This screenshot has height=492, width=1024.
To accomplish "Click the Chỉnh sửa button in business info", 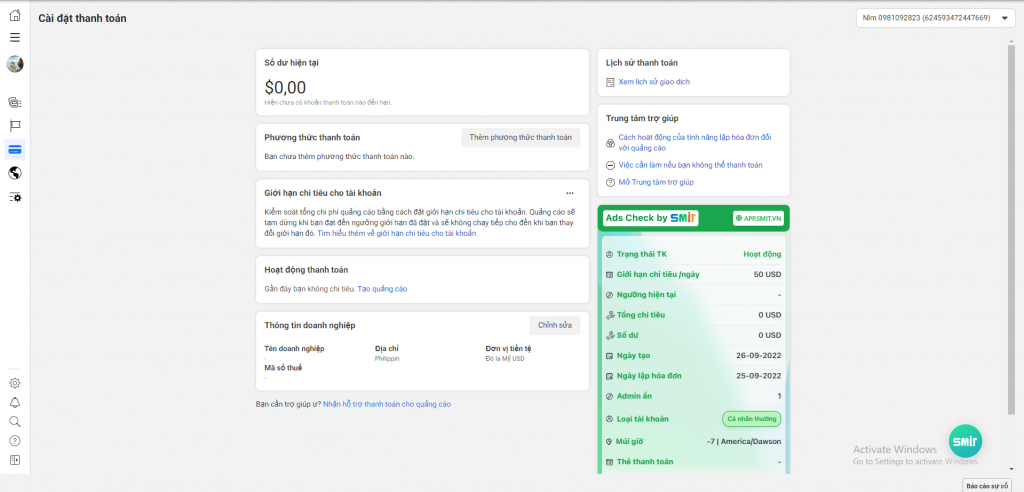I will [x=554, y=325].
